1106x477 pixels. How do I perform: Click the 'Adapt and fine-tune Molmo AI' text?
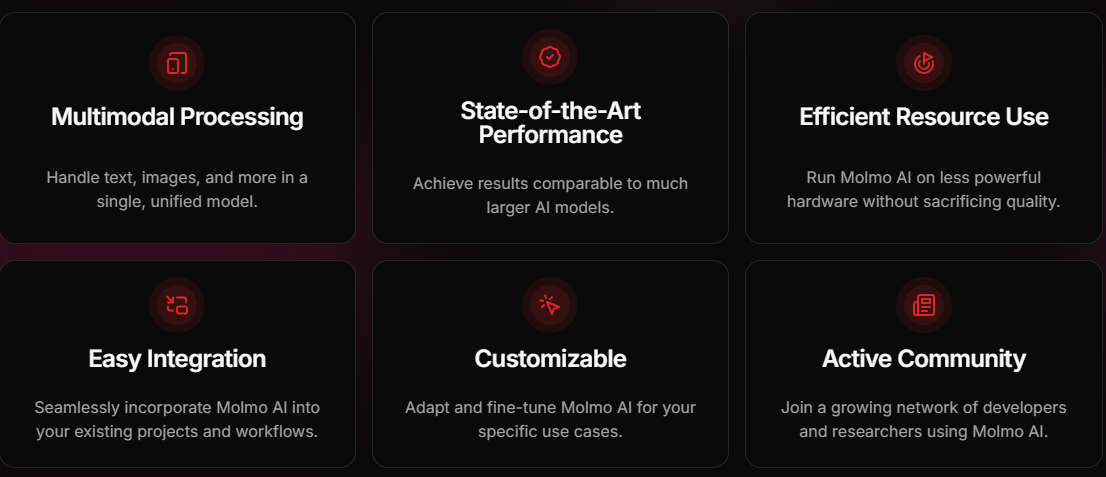pos(550,408)
